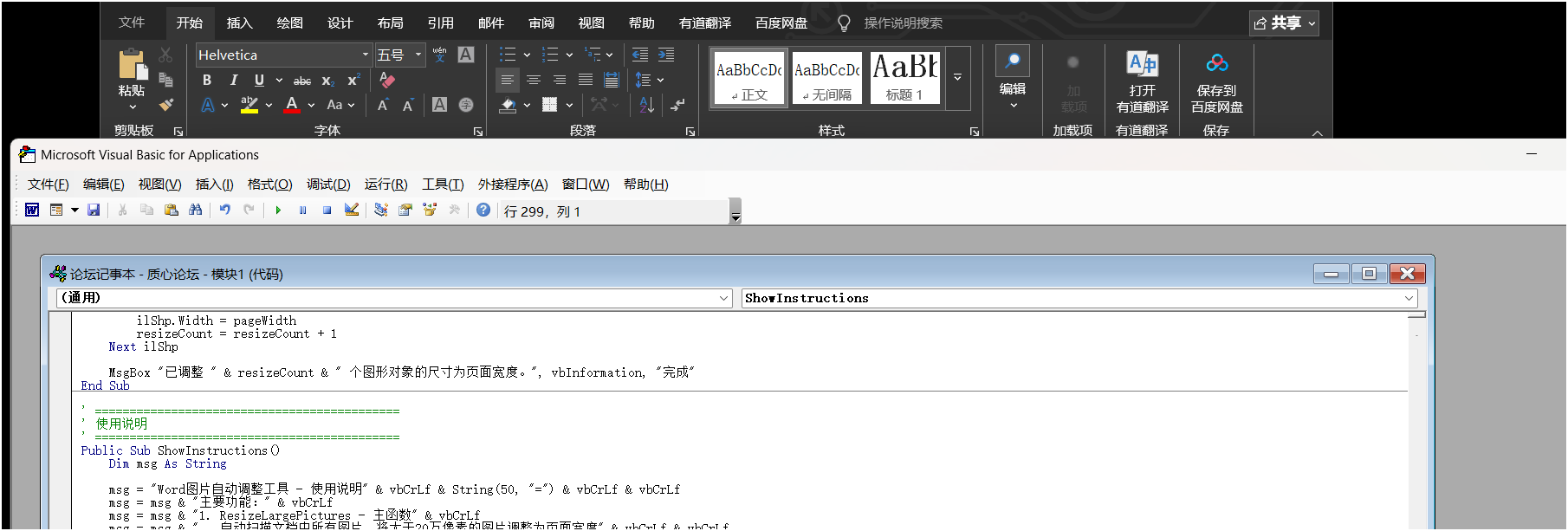The image size is (1568, 531).
Task: Toggle italic formatting in the ribbon
Action: point(233,80)
